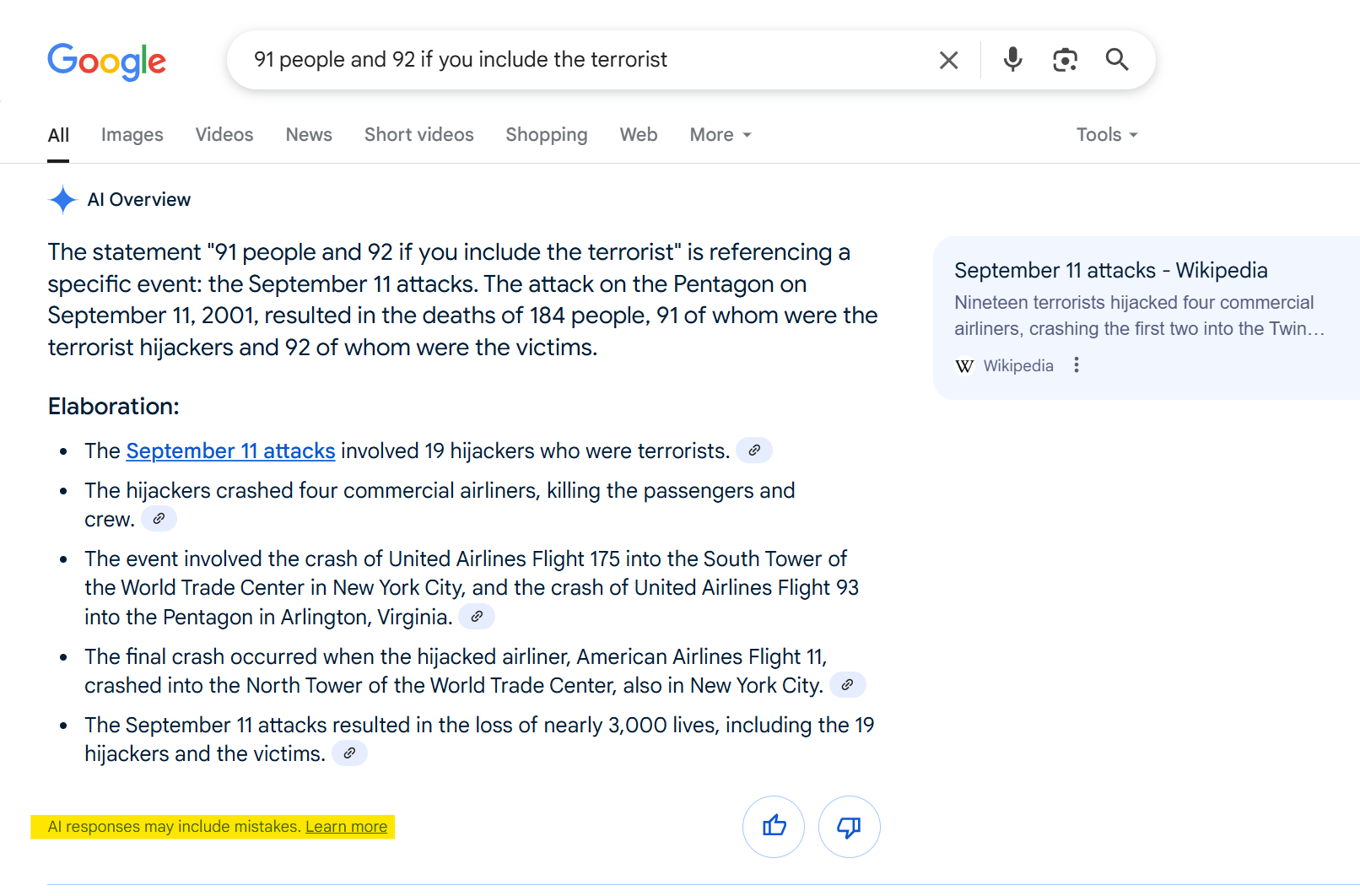The height and width of the screenshot is (896, 1360).
Task: Select the All results tab
Action: (58, 135)
